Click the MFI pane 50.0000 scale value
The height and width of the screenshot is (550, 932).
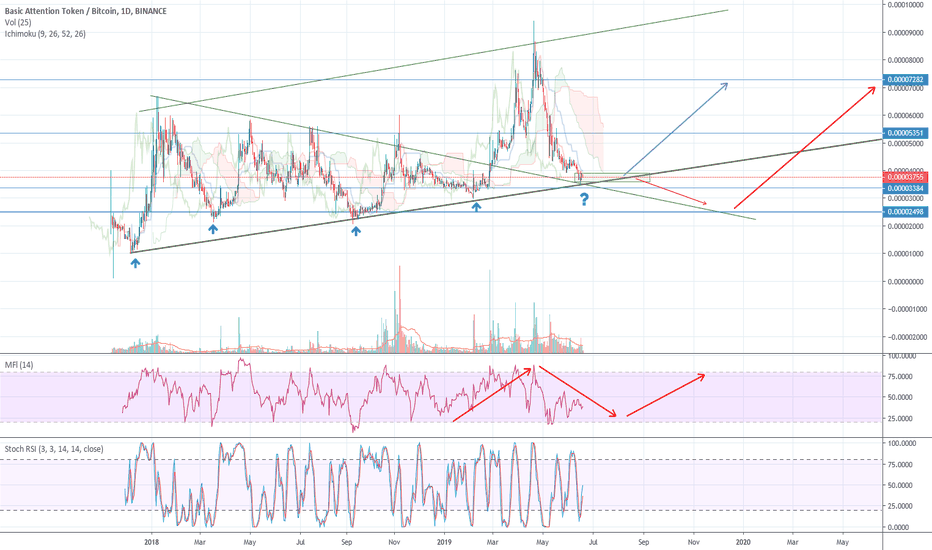(900, 397)
